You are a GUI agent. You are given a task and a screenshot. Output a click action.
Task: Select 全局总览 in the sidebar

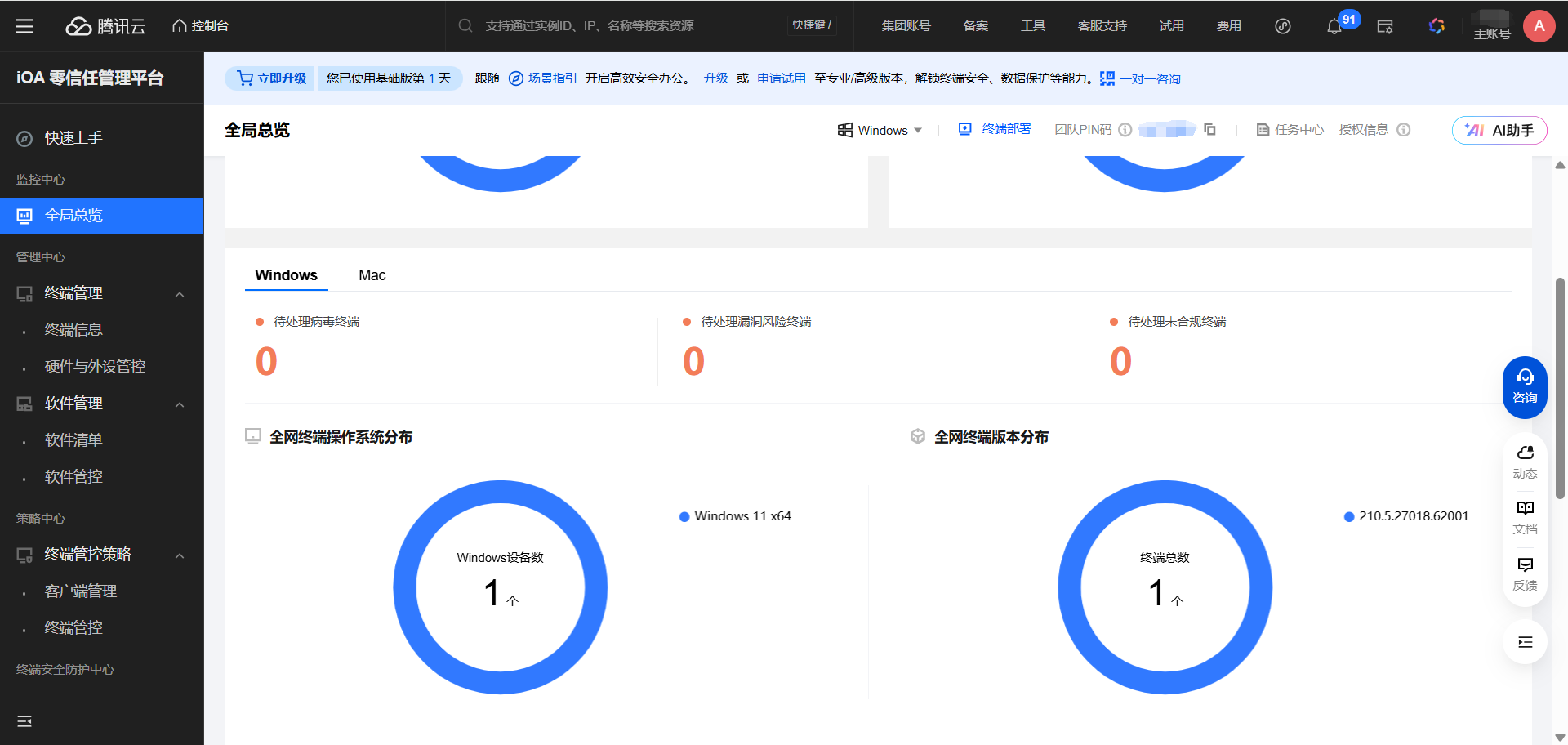[102, 216]
